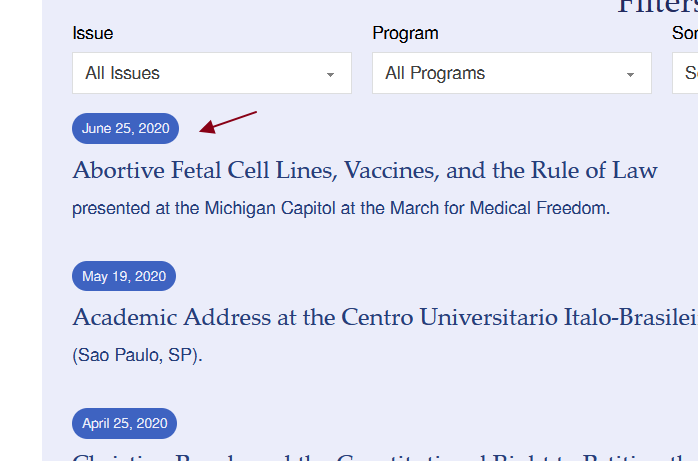Viewport: 698px width, 461px height.
Task: Click the April 25, 2020 date badge
Action: pos(124,423)
